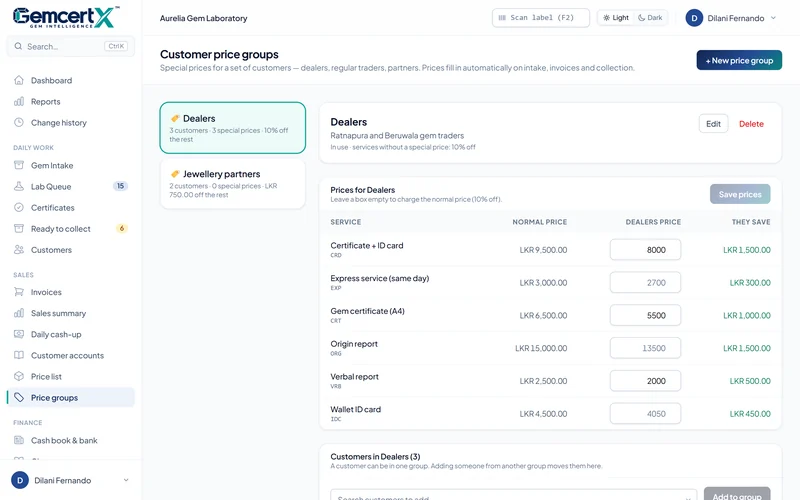Click the Gem Intake box icon
The image size is (800, 500).
point(19,165)
